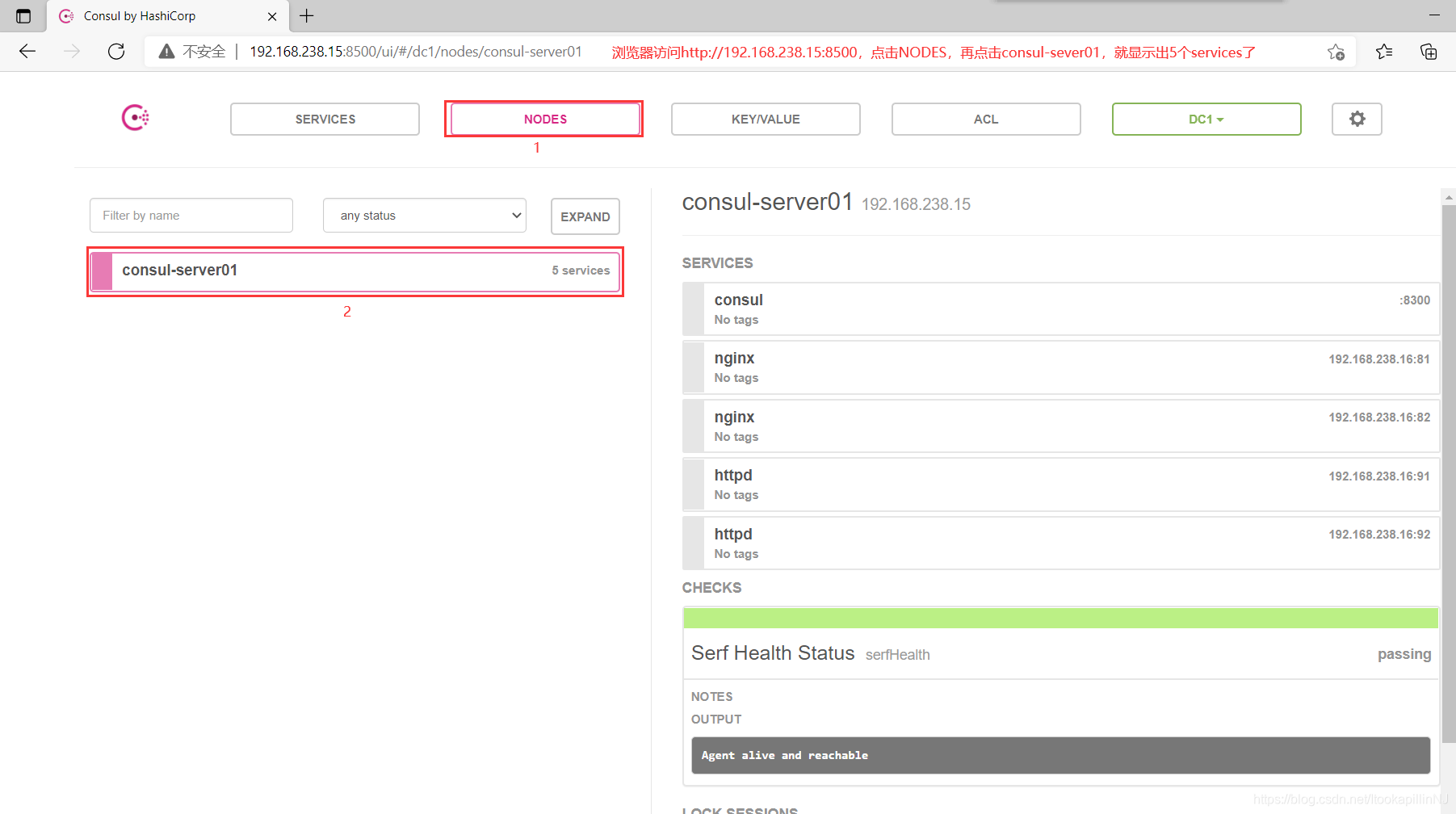Open the nginx service at 192.168.238.16:81
This screenshot has height=814, width=1456.
tap(1061, 367)
